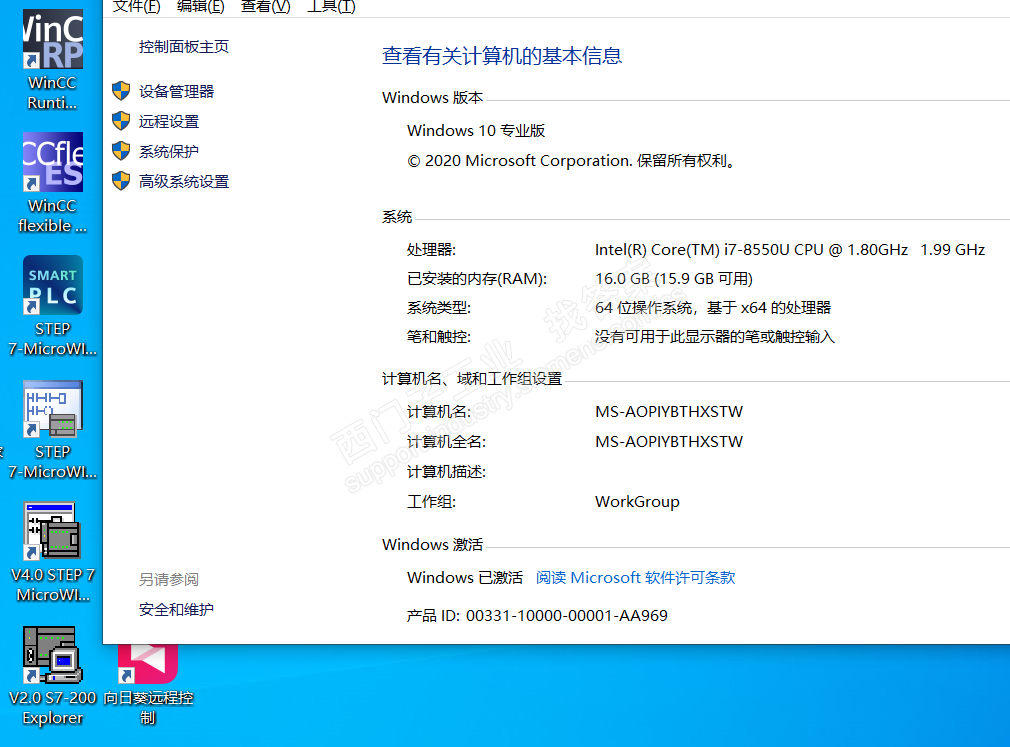This screenshot has width=1010, height=747.
Task: Click the 另请参阅 heading
Action: (169, 580)
